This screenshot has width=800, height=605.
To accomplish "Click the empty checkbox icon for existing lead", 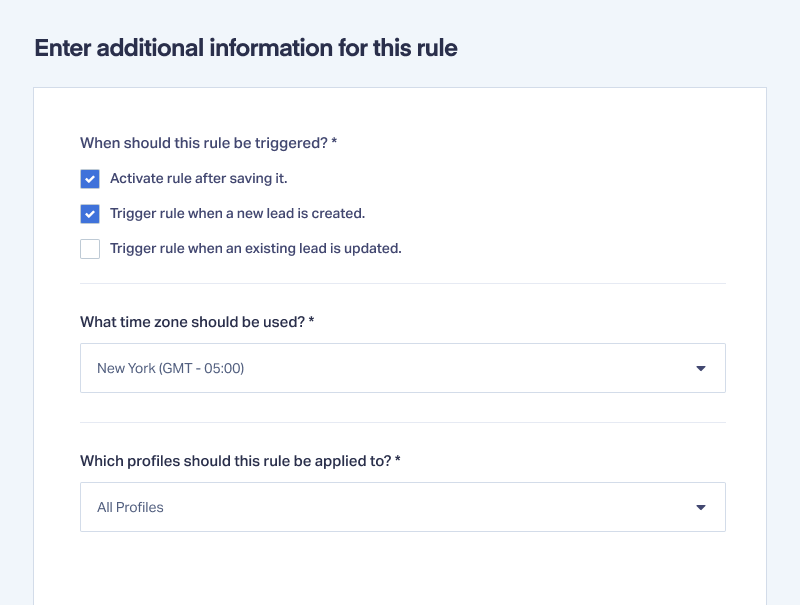I will coord(90,249).
